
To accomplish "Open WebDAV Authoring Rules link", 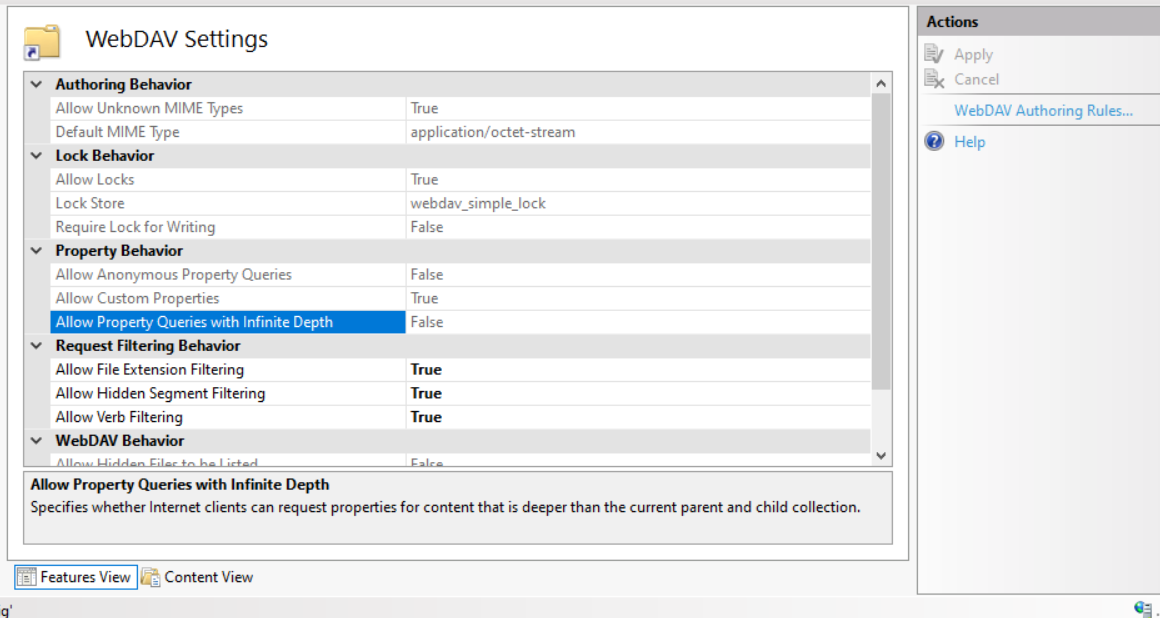I will pos(1043,111).
